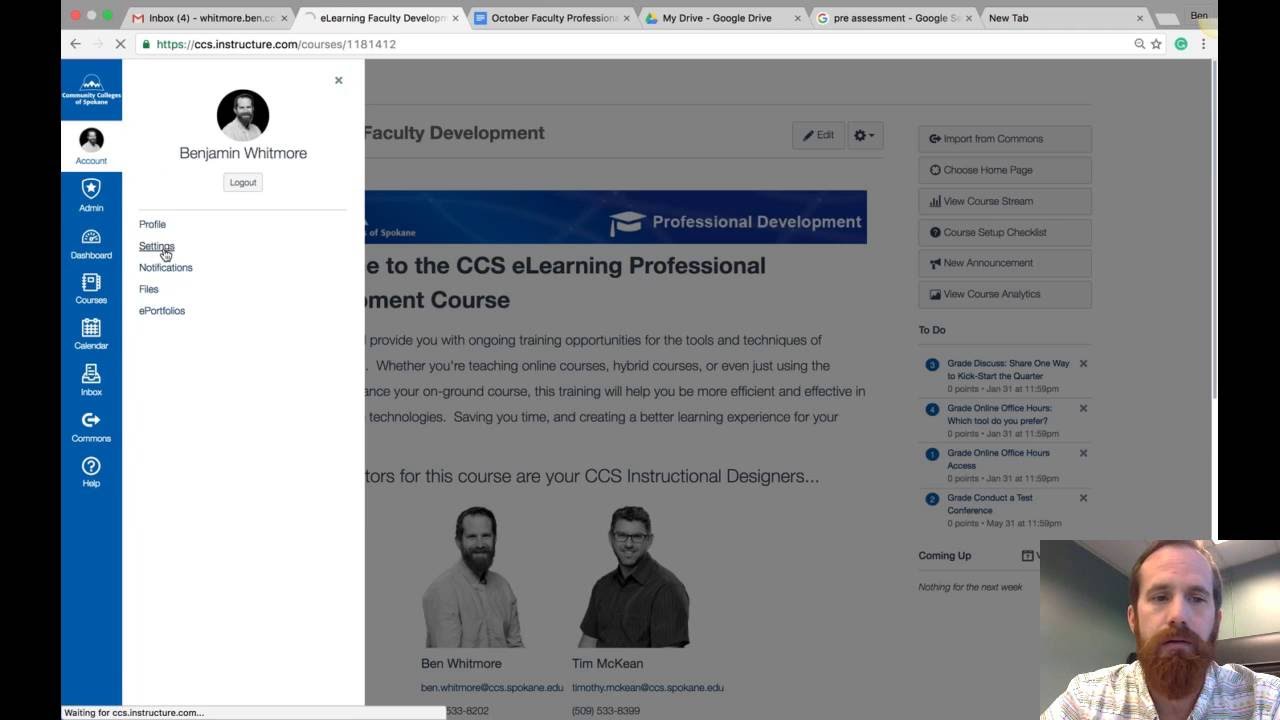Click the Edit button on the home page
This screenshot has height=720, width=1280.
coord(818,135)
